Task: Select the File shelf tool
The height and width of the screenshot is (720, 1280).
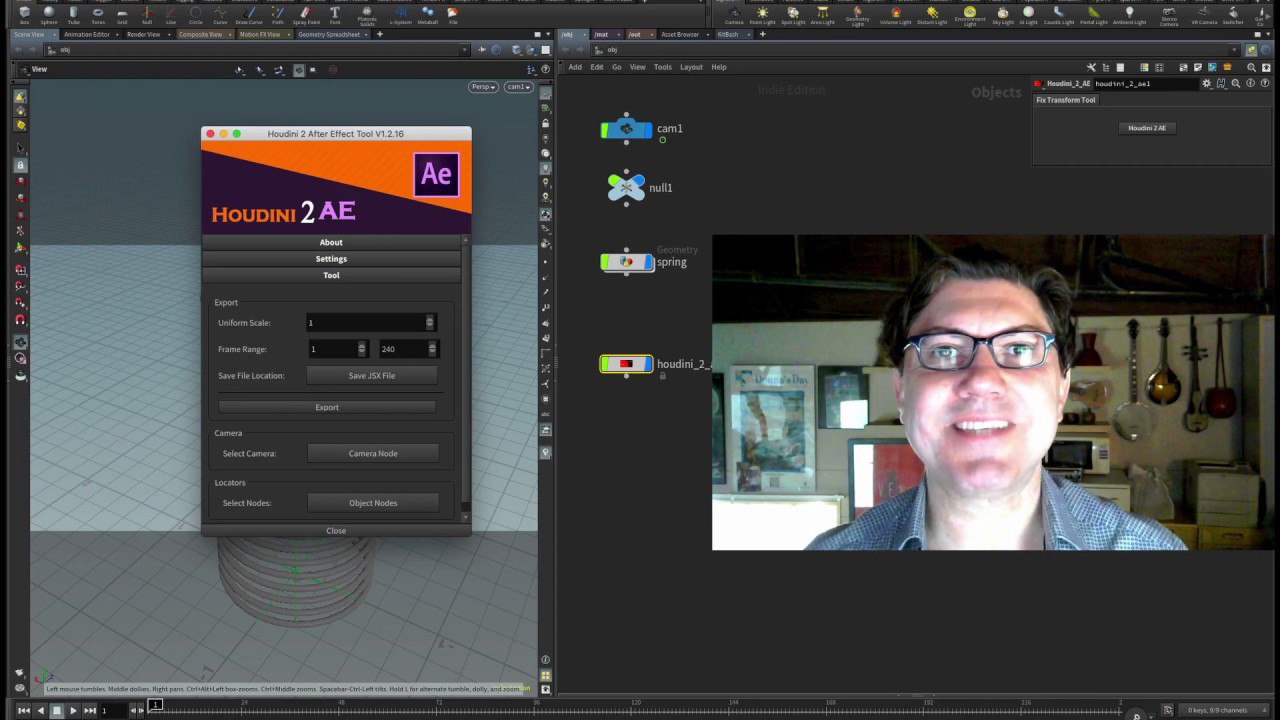Action: tap(453, 15)
